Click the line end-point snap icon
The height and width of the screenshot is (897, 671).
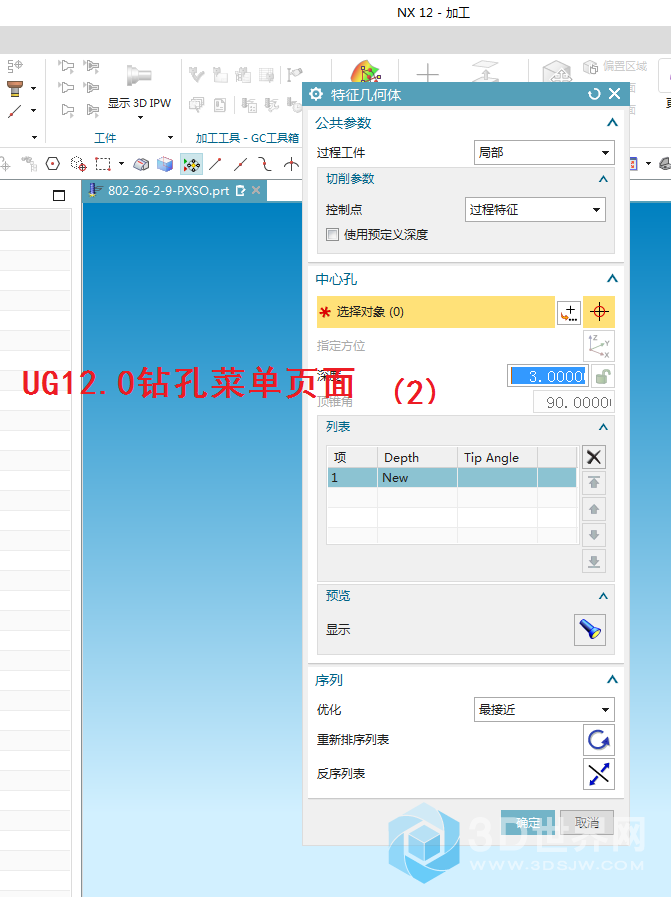click(215, 165)
